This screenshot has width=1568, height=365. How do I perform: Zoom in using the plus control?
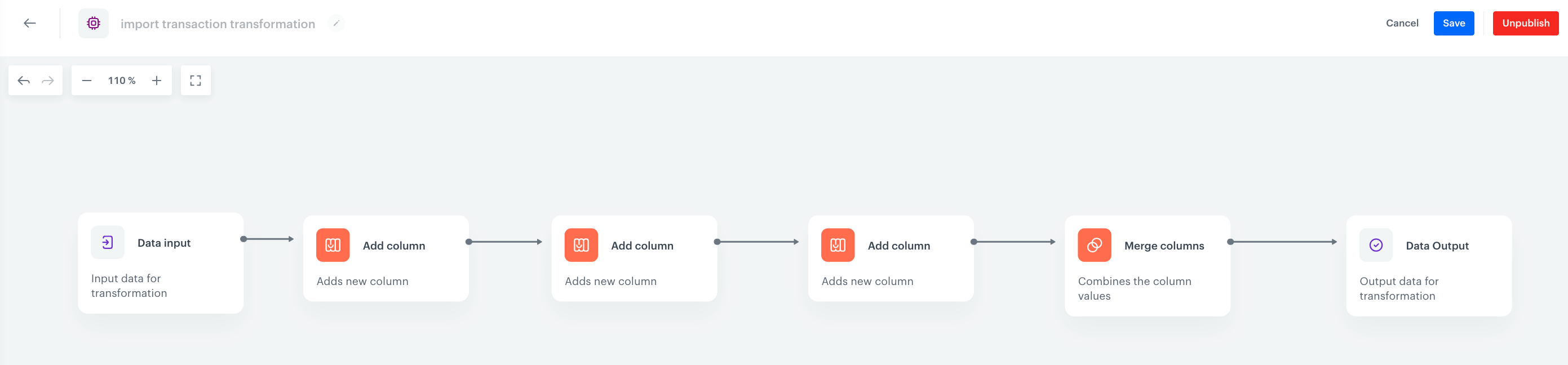pyautogui.click(x=157, y=79)
